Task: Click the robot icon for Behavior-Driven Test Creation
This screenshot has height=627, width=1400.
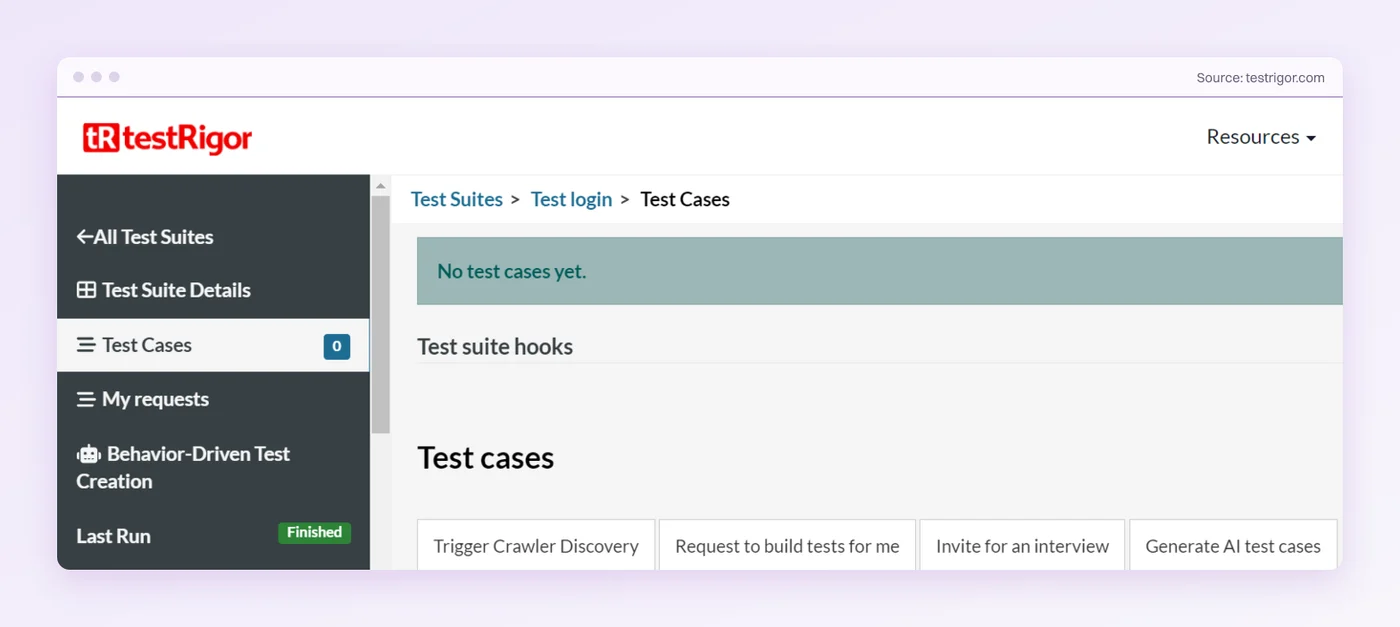Action: (x=89, y=454)
